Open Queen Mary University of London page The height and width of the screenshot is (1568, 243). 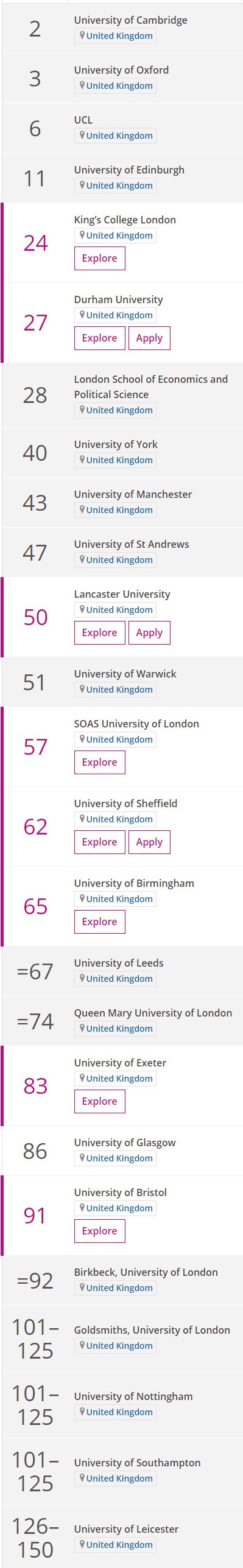click(153, 1013)
